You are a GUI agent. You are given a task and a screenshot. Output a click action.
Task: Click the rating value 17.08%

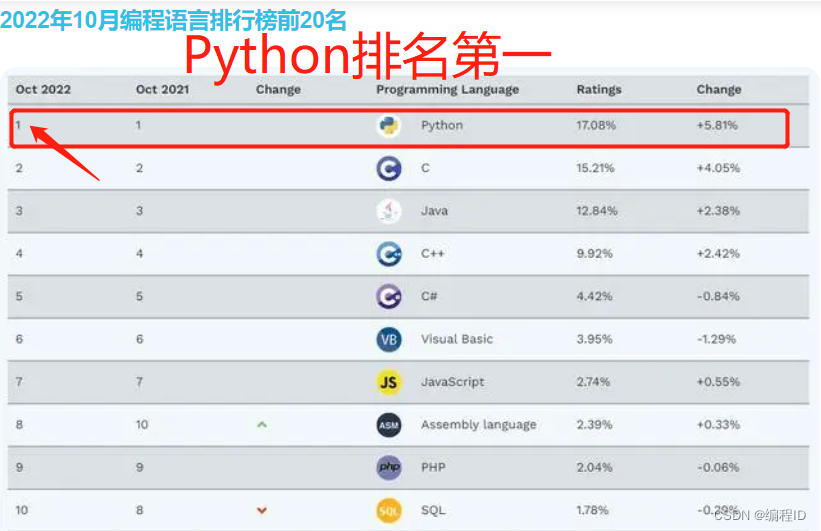coord(596,126)
